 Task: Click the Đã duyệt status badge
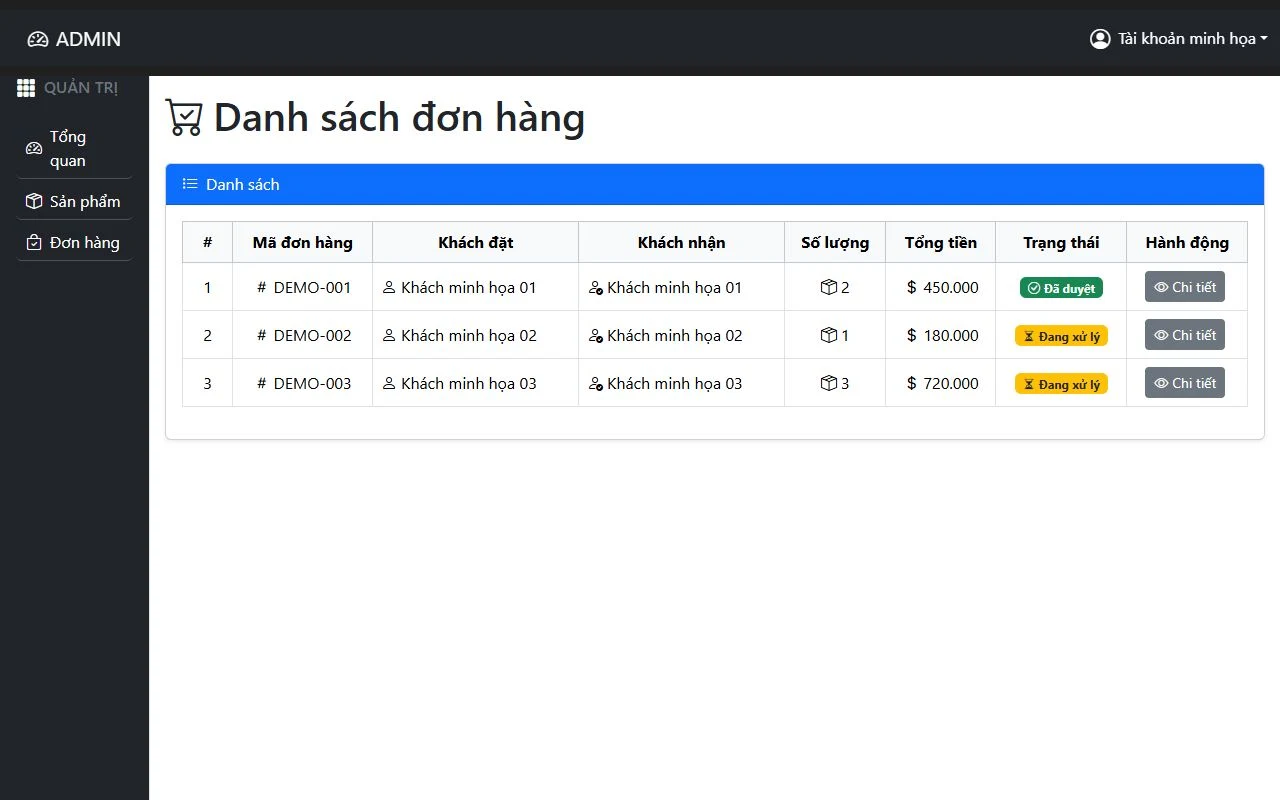point(1061,288)
